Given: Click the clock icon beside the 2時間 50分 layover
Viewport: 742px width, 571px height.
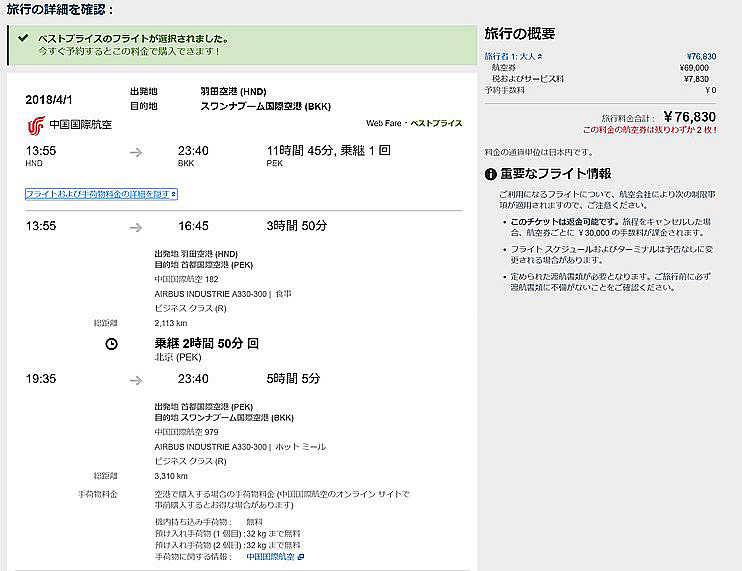Looking at the screenshot, I should point(111,344).
